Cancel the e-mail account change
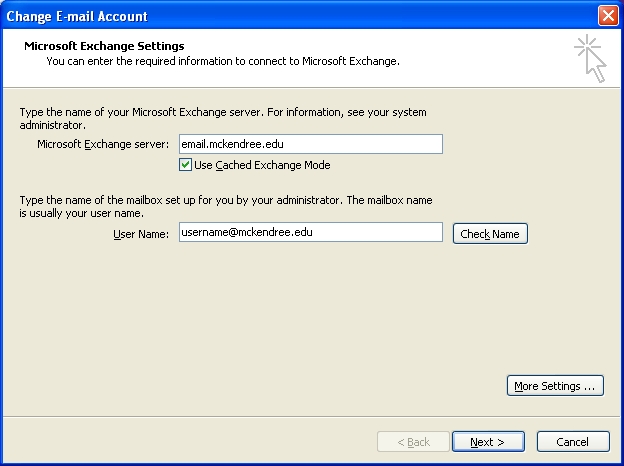The width and height of the screenshot is (624, 466). pyautogui.click(x=573, y=441)
